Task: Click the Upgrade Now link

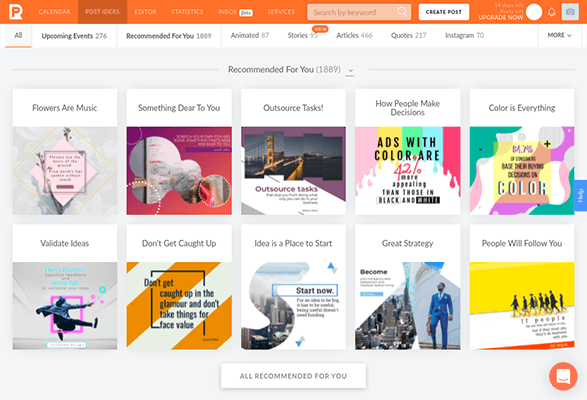Action: 501,17
